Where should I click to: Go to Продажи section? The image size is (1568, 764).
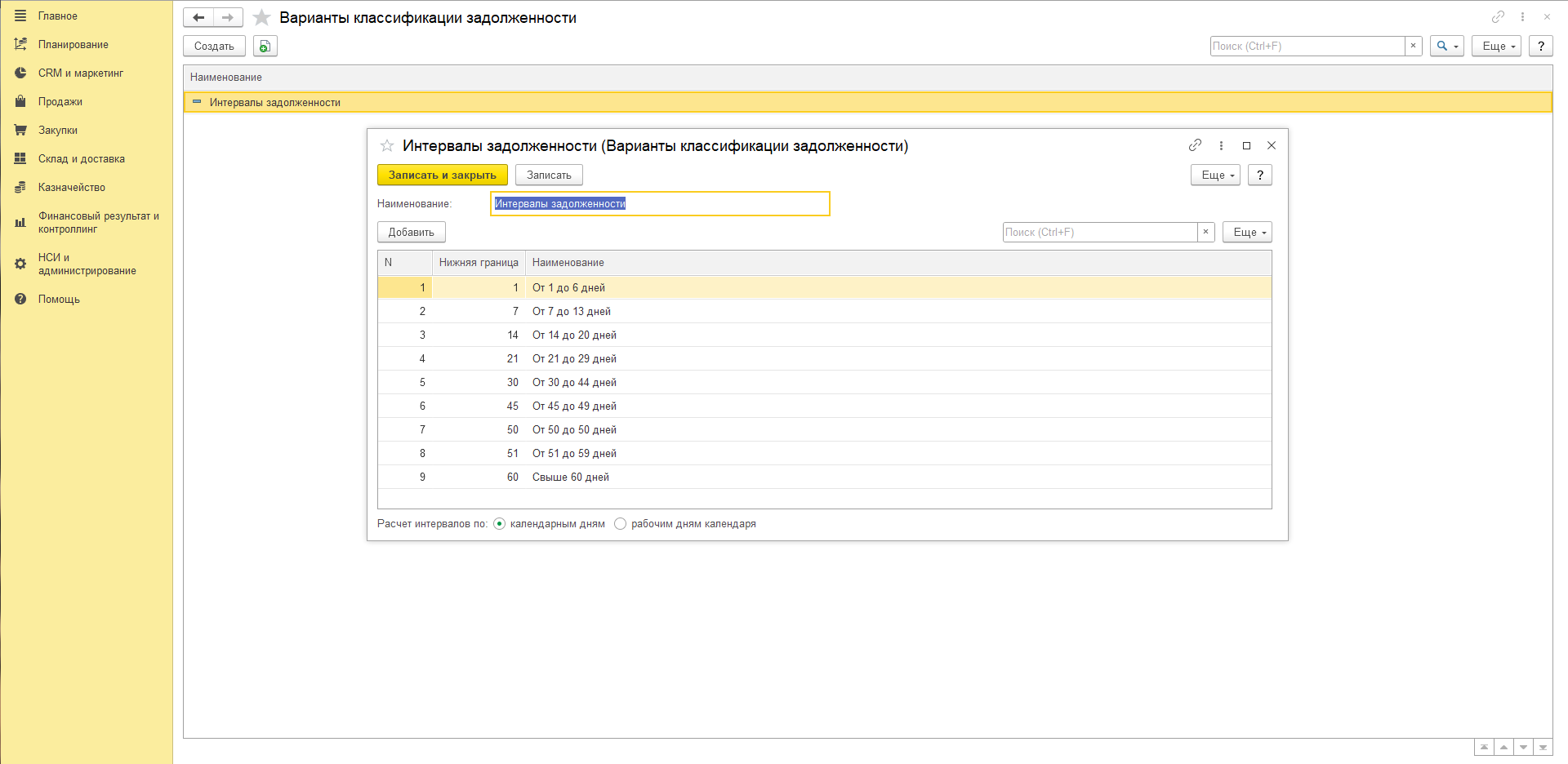point(60,101)
